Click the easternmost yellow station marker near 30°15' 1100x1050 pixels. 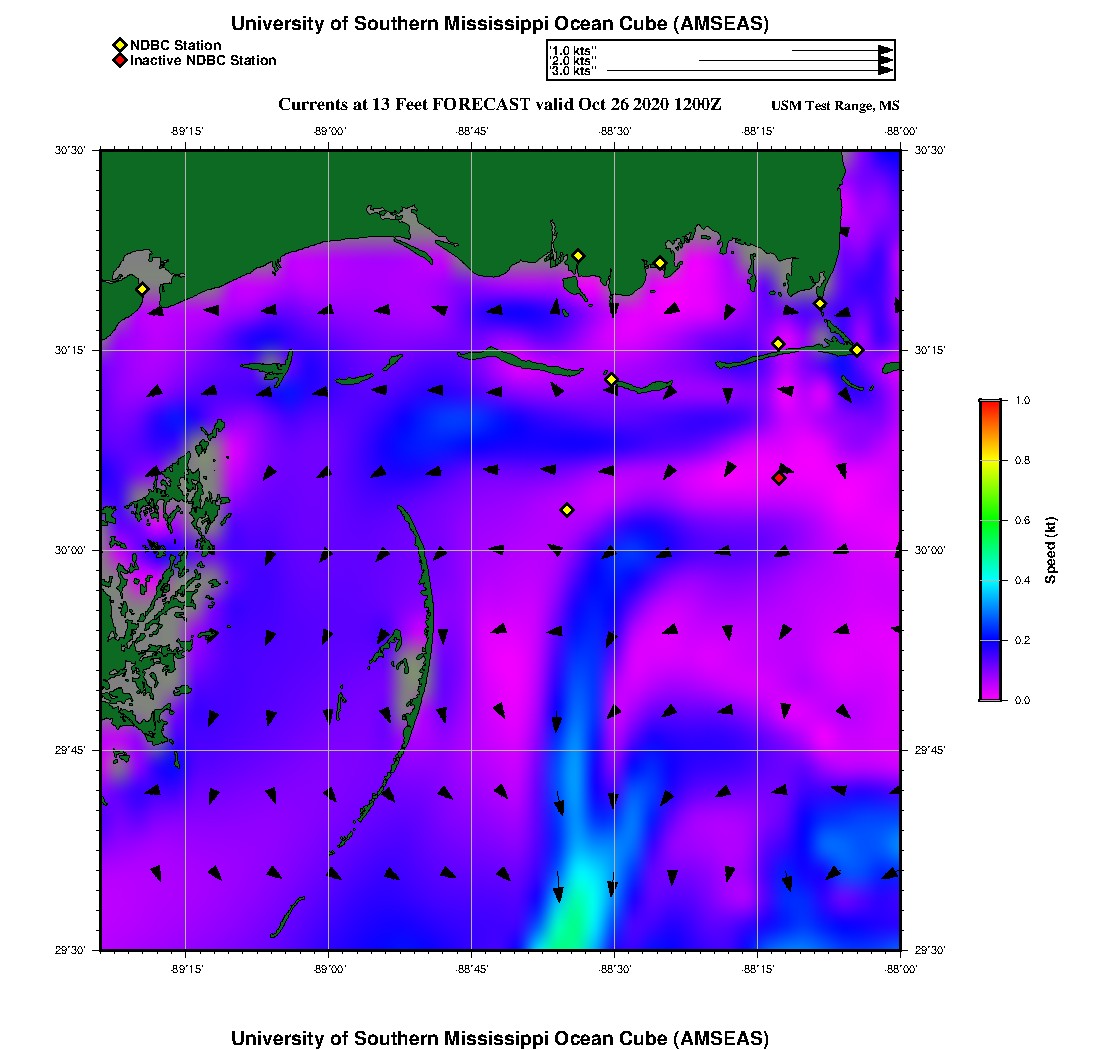click(857, 349)
